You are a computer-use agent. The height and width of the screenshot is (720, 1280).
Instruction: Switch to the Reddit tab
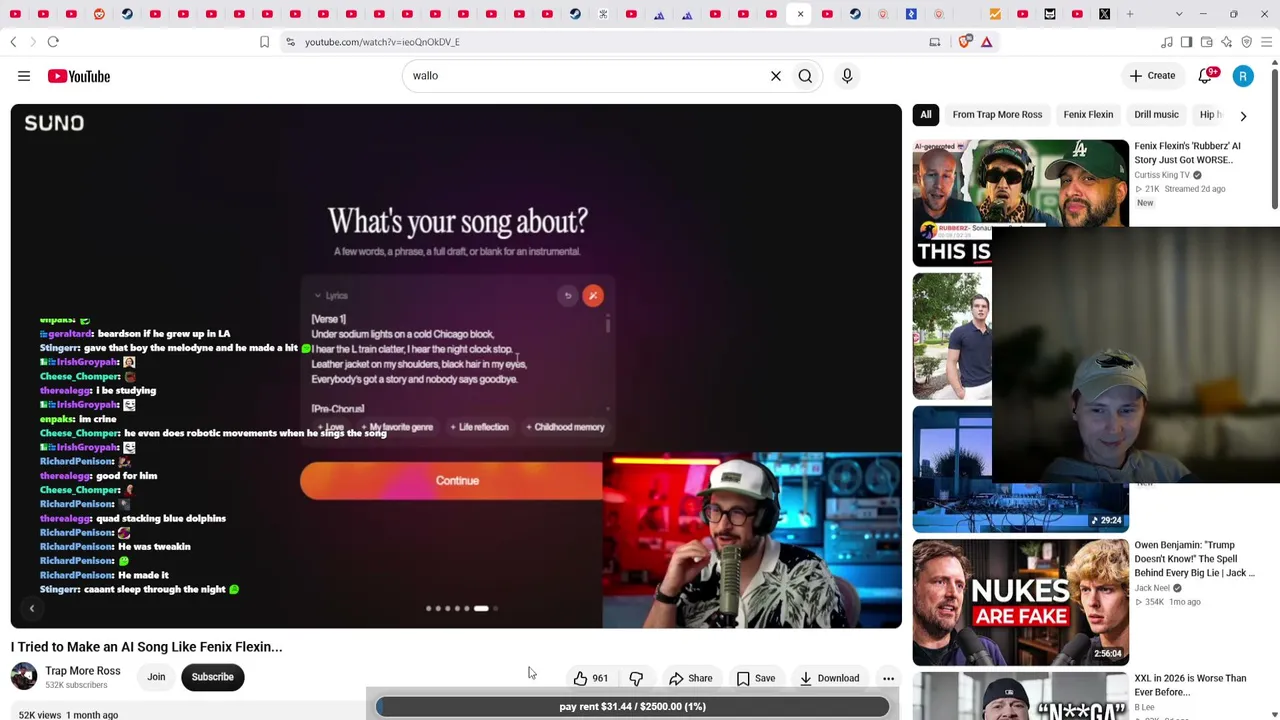point(99,14)
